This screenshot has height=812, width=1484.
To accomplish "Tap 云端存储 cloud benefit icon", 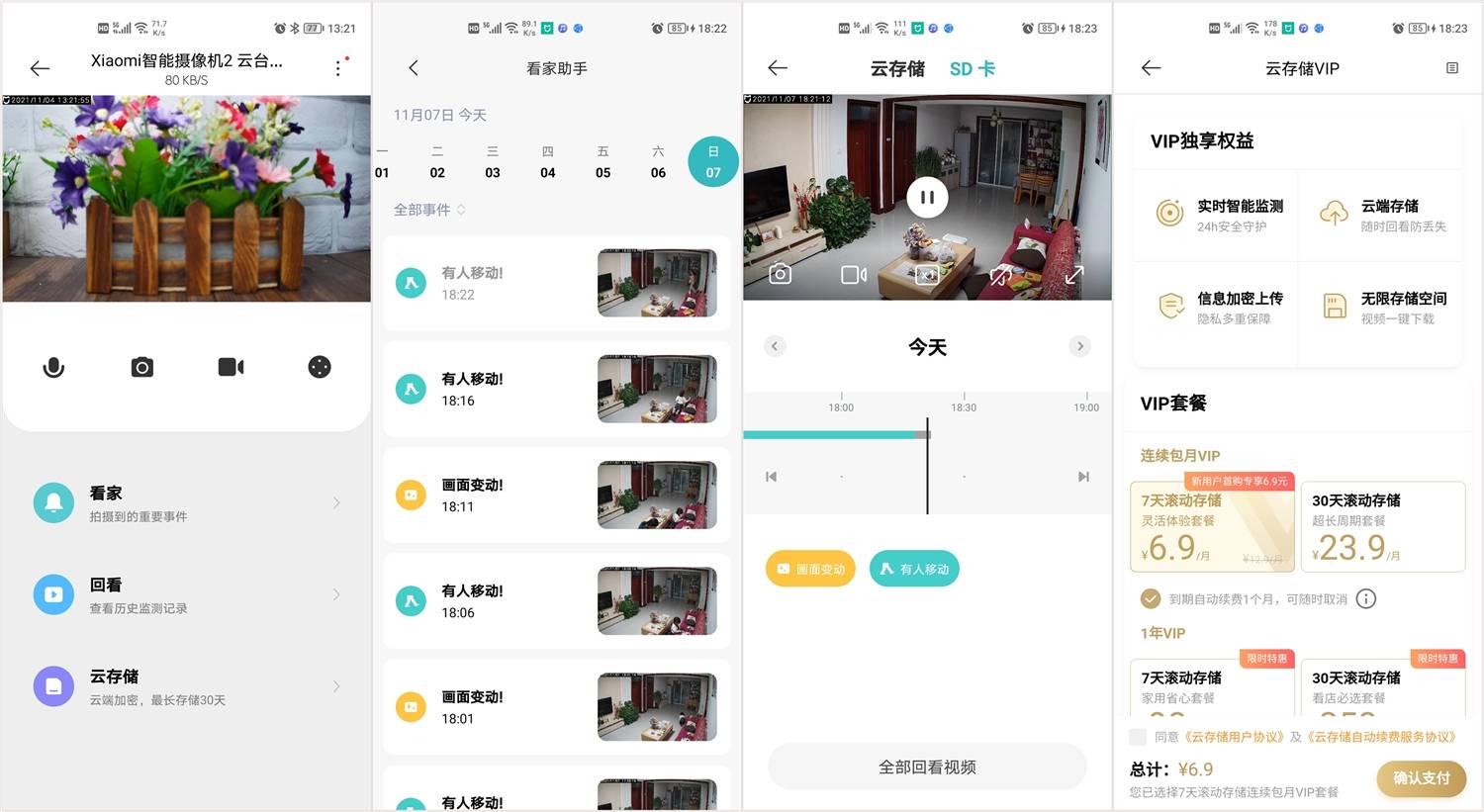I will [1334, 213].
